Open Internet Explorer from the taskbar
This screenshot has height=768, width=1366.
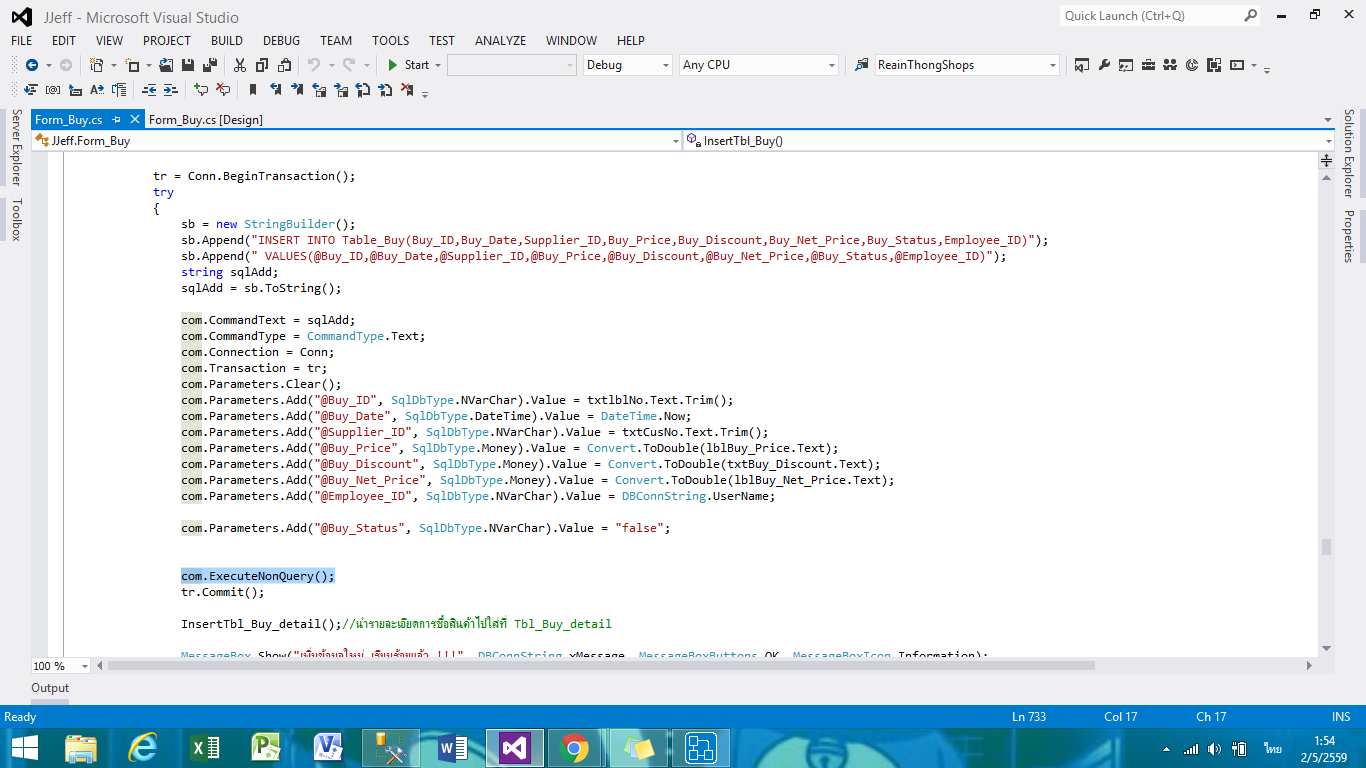(x=143, y=747)
